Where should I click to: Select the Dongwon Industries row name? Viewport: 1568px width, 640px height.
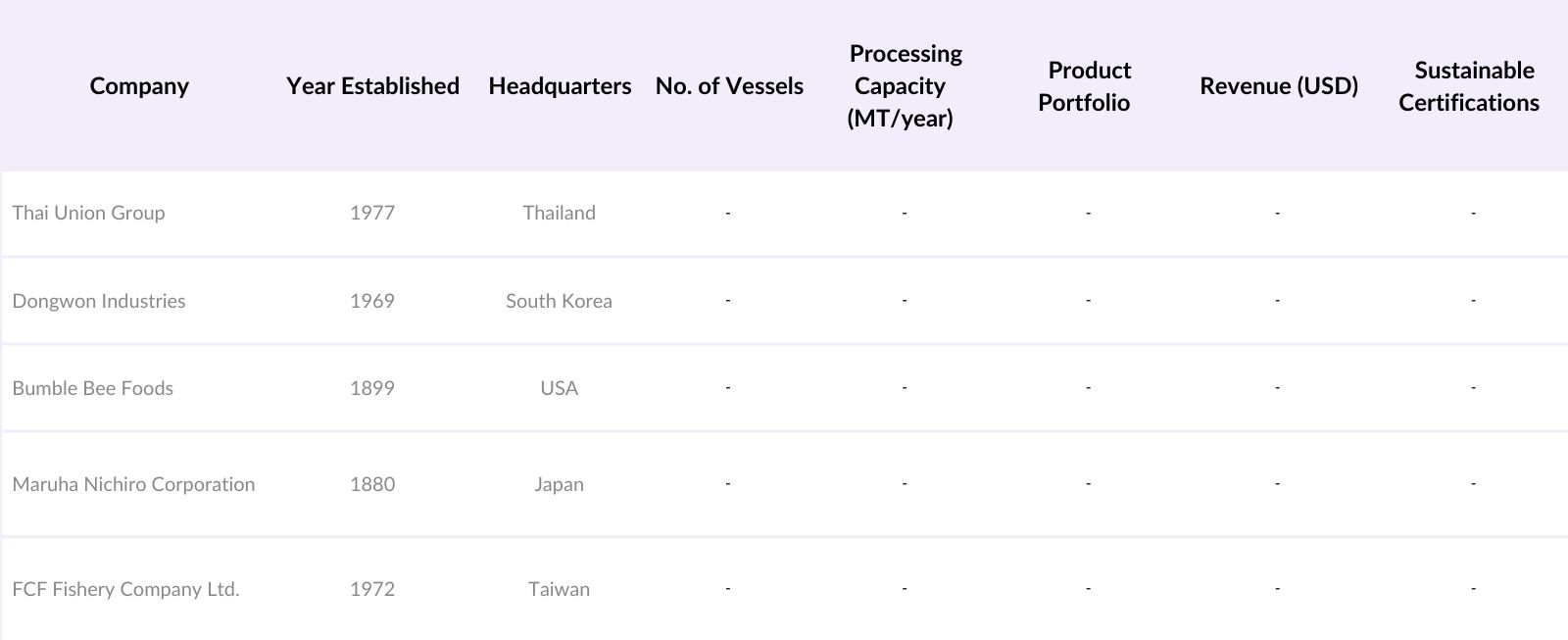coord(99,301)
